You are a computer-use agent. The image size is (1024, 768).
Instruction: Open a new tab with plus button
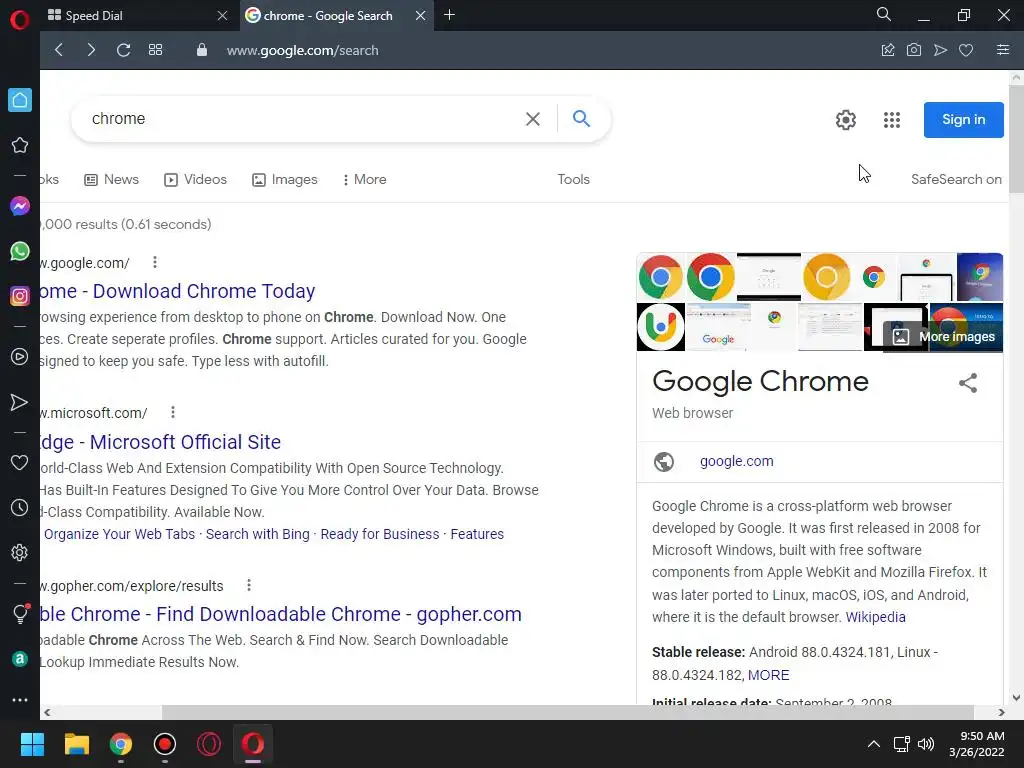click(449, 15)
